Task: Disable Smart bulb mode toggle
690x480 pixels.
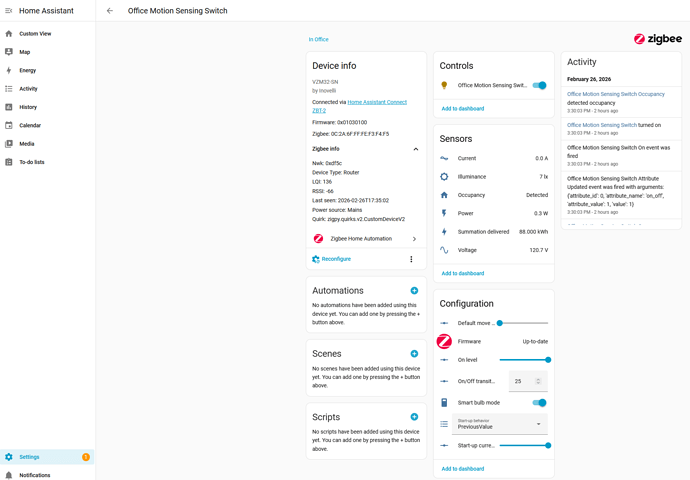Action: [540, 403]
